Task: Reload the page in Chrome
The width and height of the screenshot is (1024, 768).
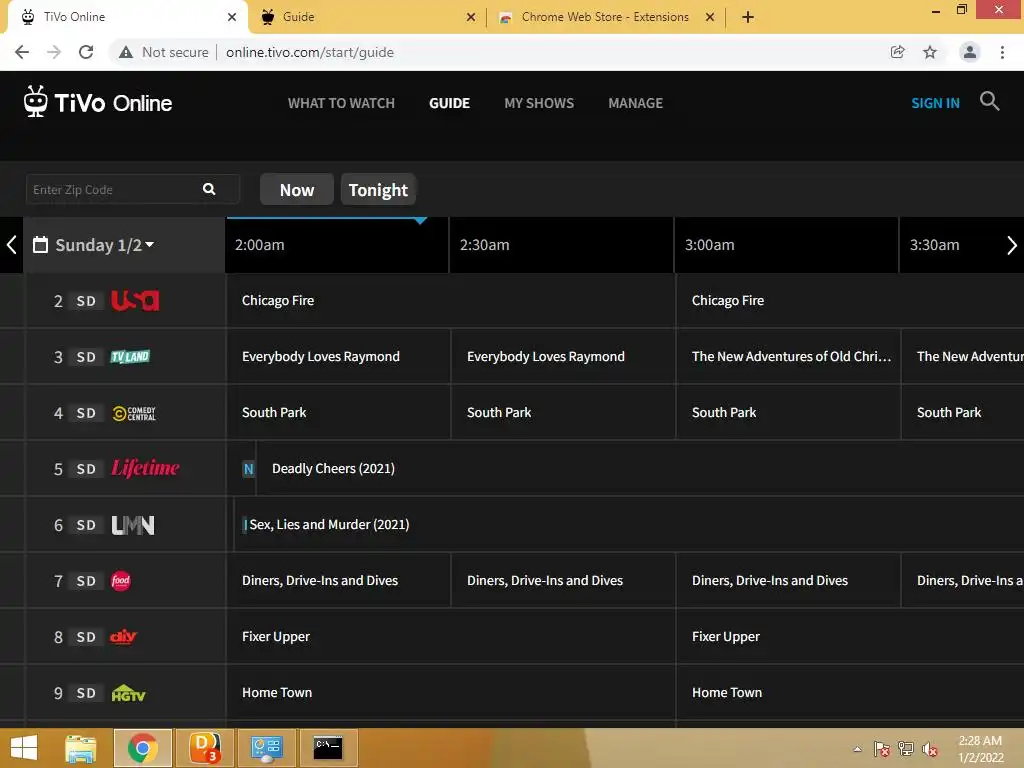Action: pos(86,52)
